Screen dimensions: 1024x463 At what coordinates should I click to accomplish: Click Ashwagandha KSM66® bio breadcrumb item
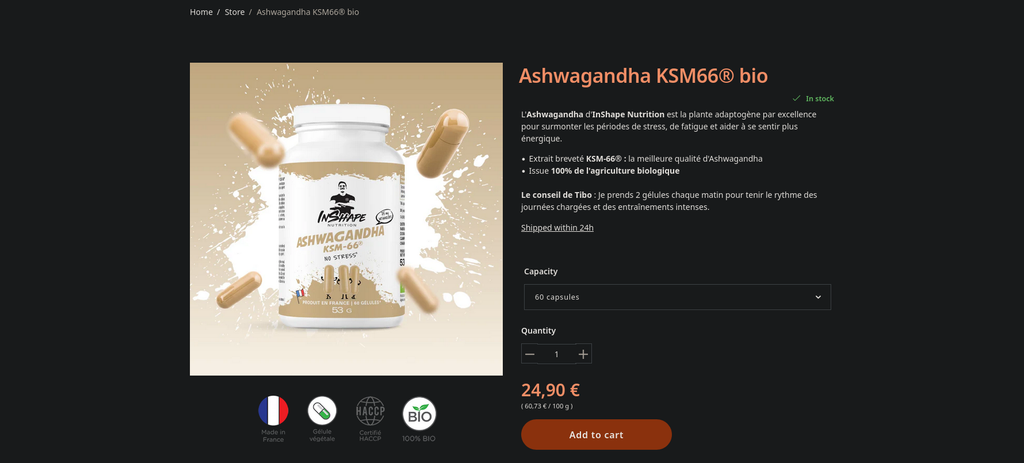tap(308, 12)
